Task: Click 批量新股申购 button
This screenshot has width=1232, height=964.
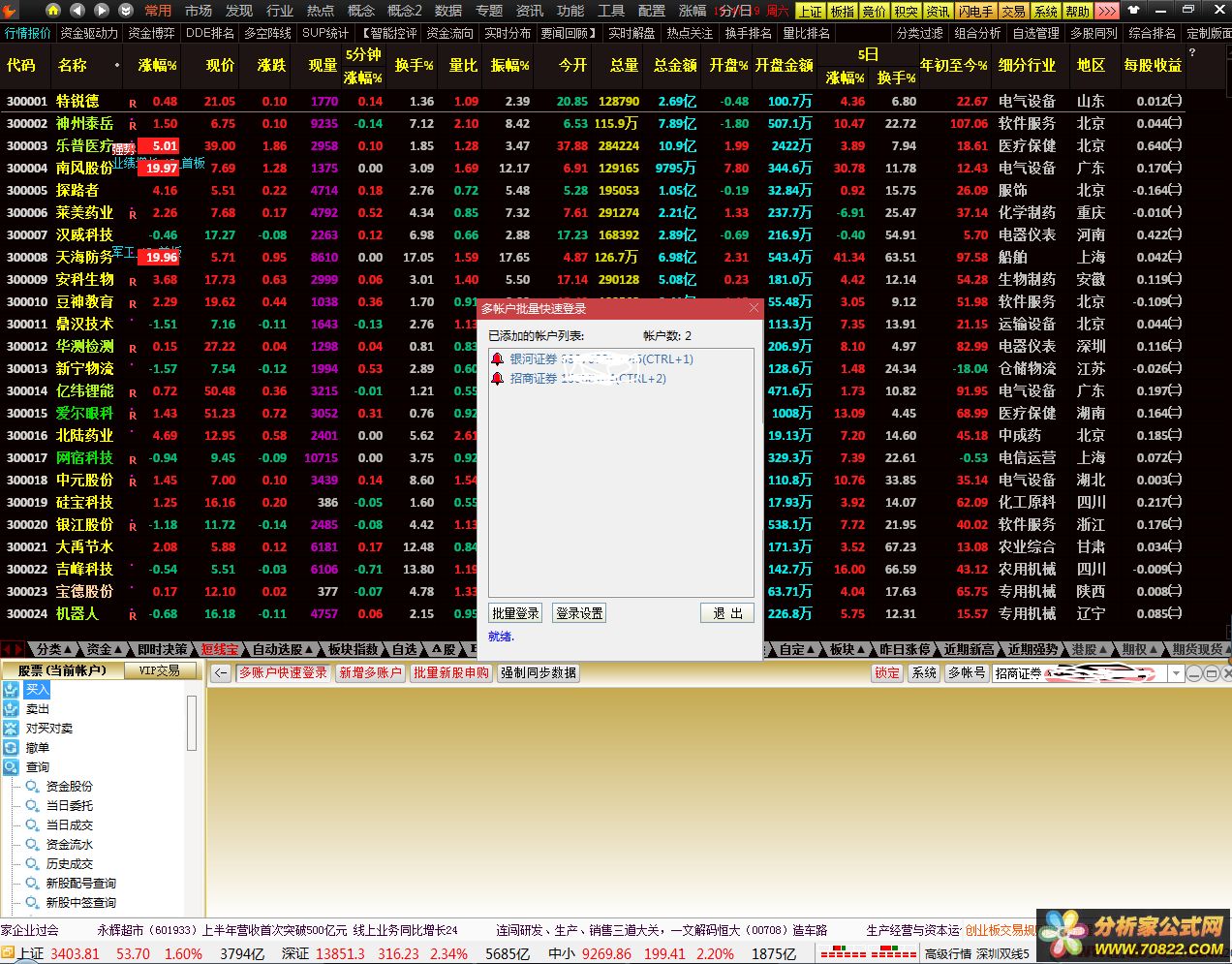Action: [451, 672]
